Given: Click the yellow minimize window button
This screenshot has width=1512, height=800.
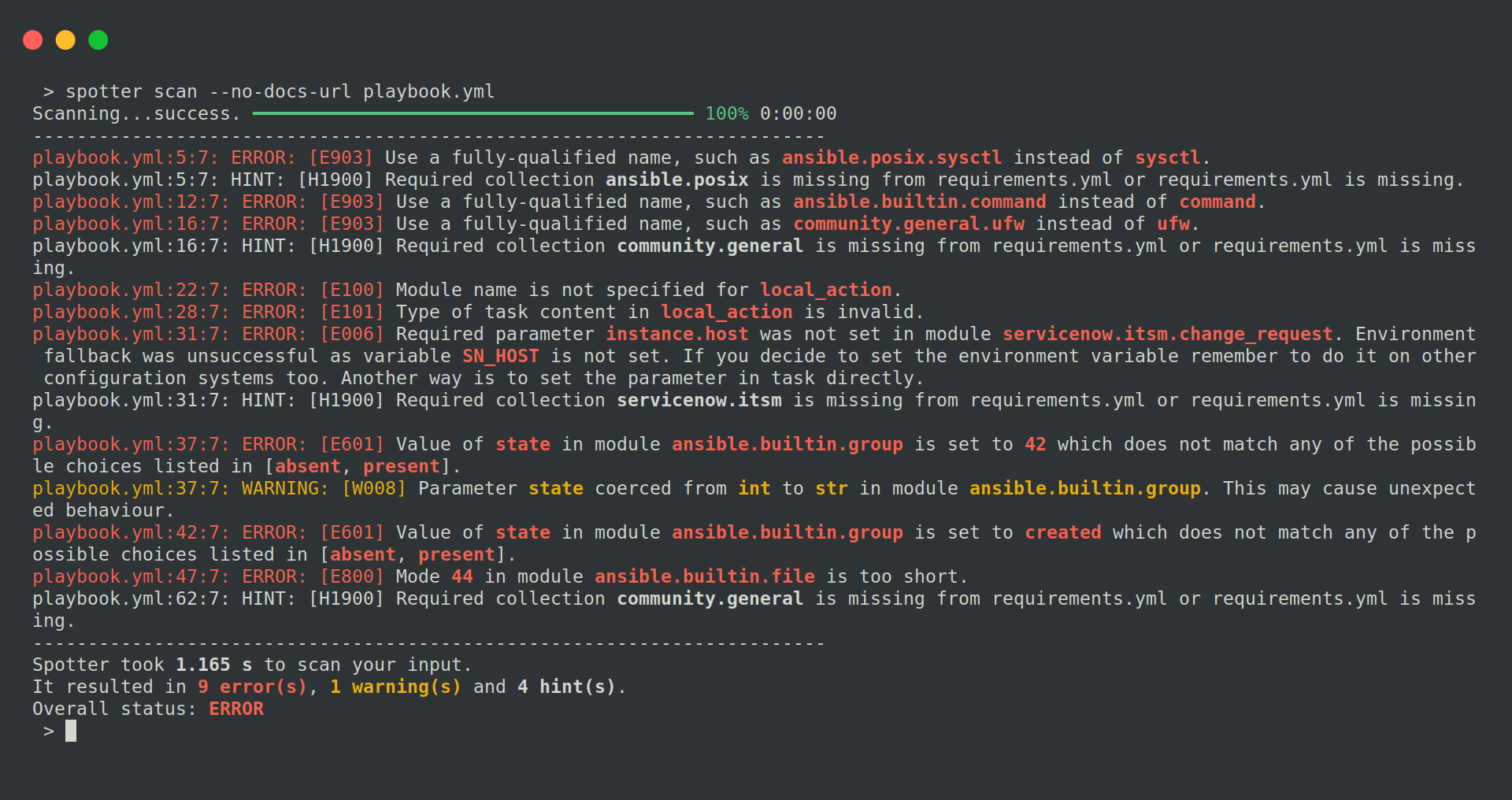Looking at the screenshot, I should click(x=65, y=40).
